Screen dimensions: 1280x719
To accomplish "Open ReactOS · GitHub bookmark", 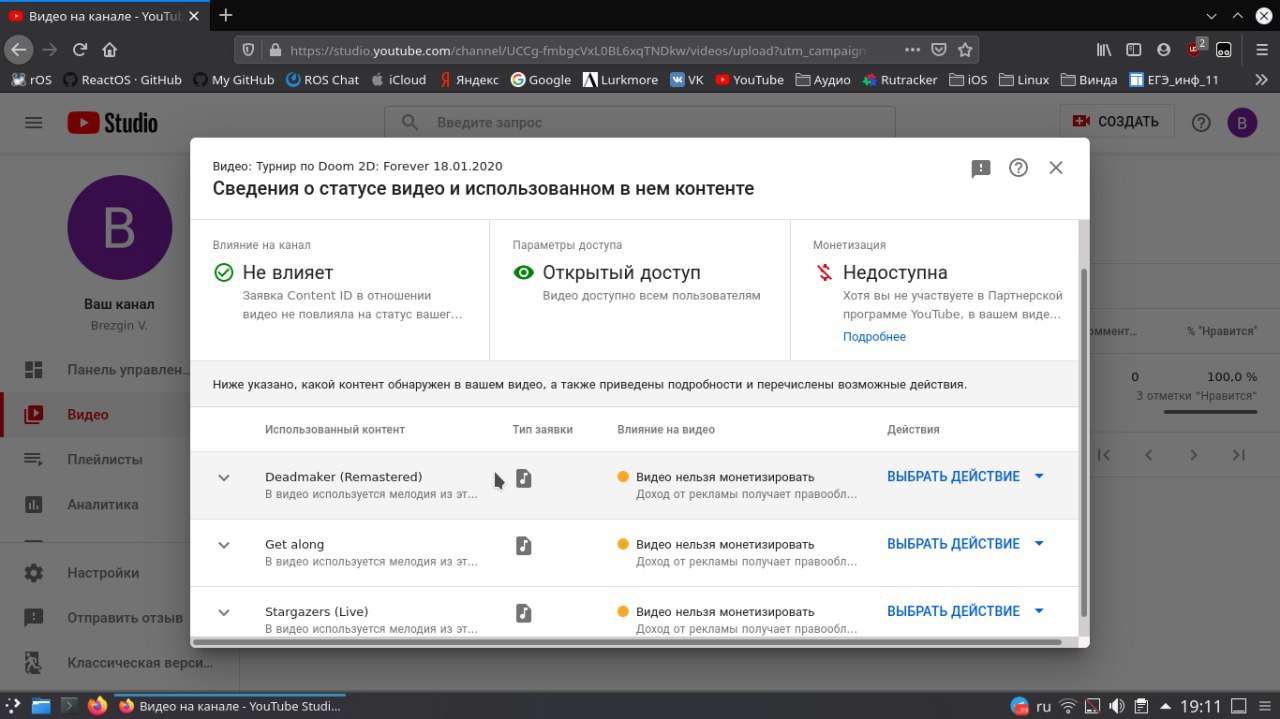I will coord(122,80).
